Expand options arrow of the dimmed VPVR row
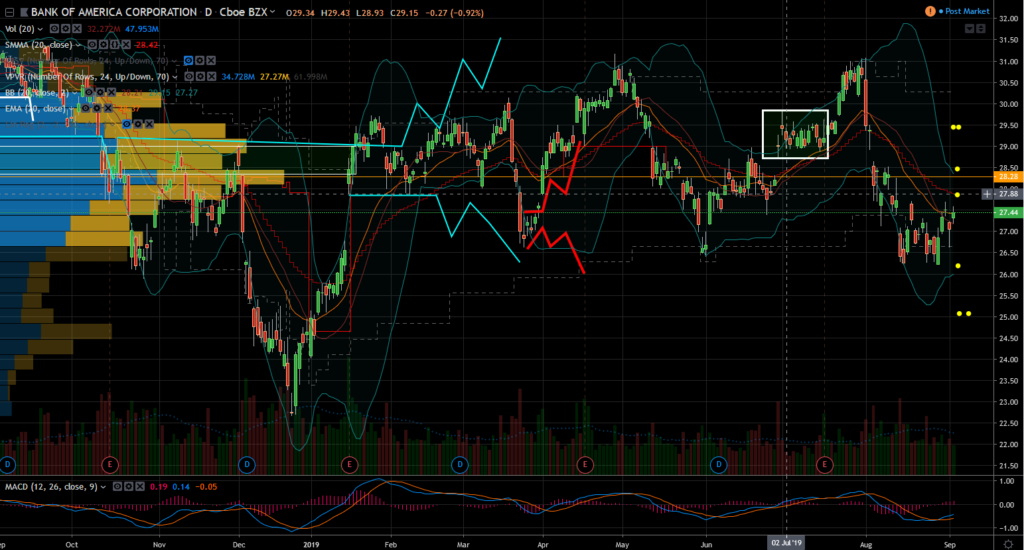Screen dimensions: 1024x550 click(x=174, y=61)
